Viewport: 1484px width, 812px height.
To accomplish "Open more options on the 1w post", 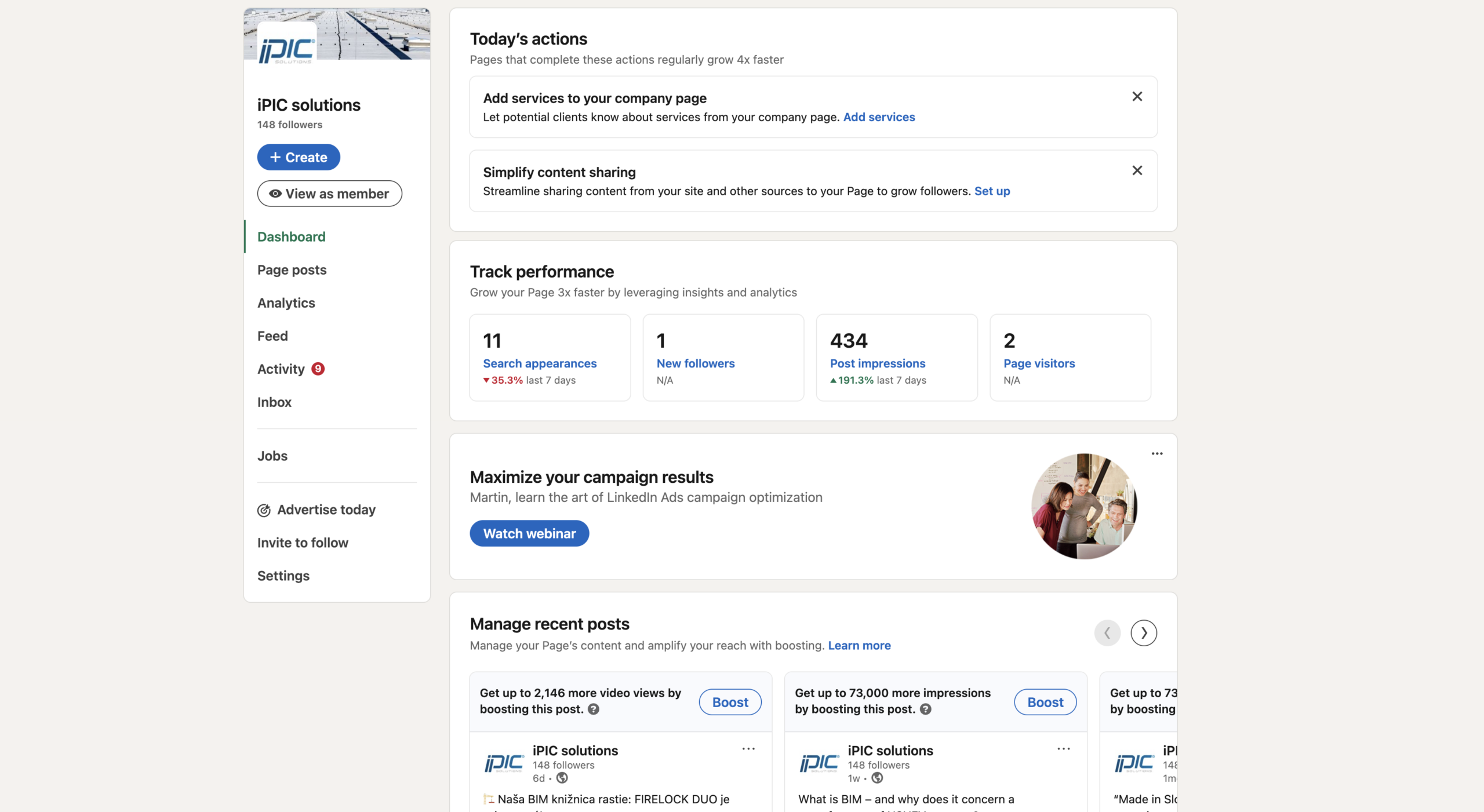I will tap(1064, 749).
